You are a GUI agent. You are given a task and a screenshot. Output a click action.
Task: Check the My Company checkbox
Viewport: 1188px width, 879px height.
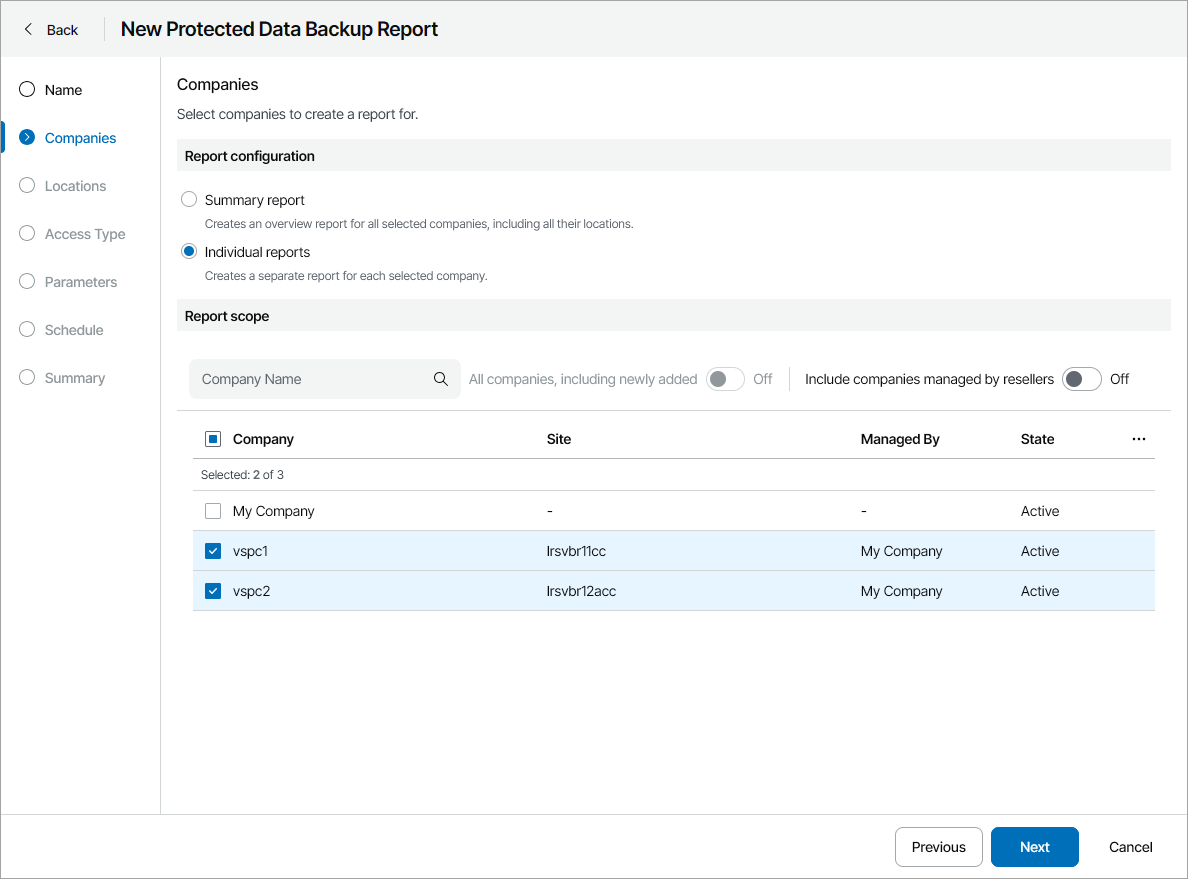213,511
